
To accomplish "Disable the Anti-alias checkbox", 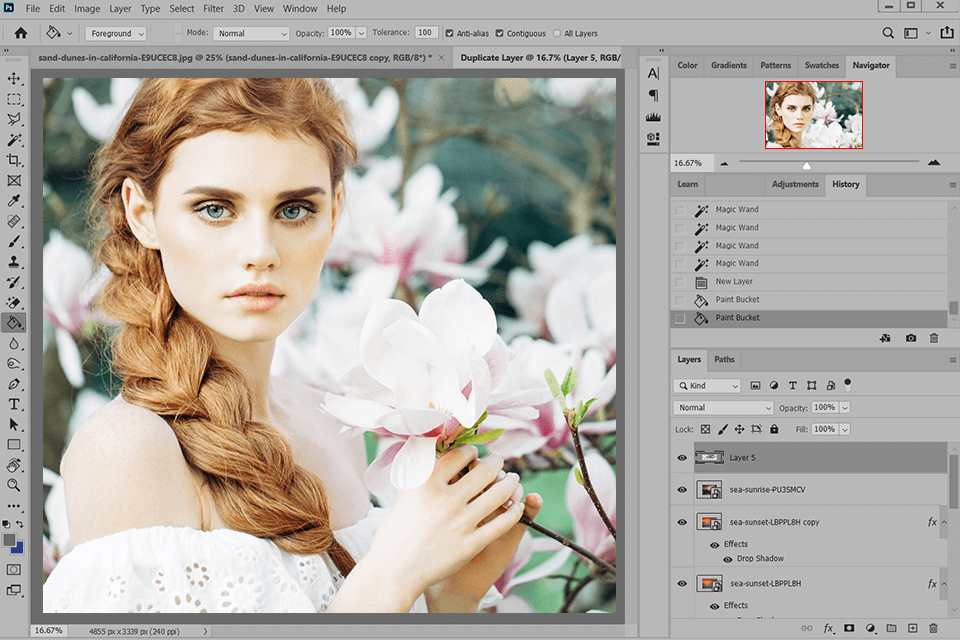I will (x=447, y=33).
